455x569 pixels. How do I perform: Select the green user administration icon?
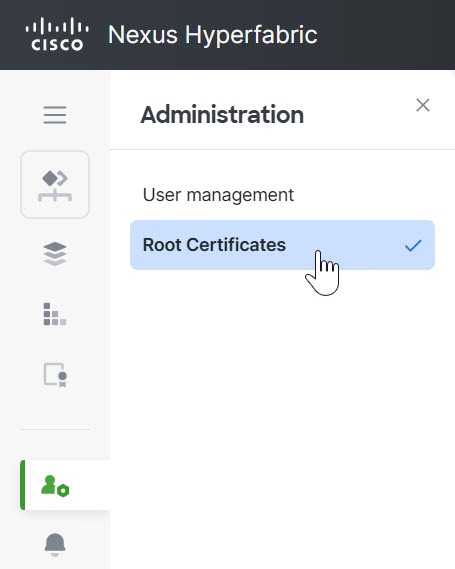coord(55,486)
